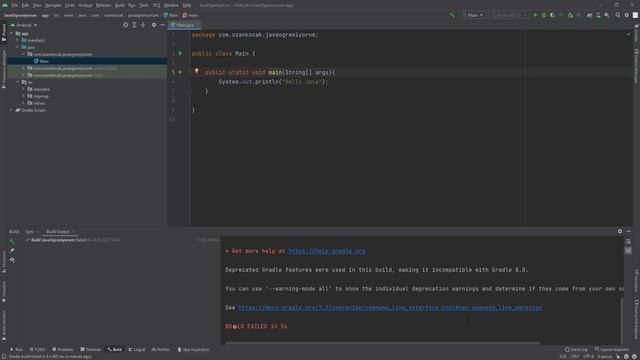Image resolution: width=640 pixels, height=360 pixels.
Task: Open the Run tool window button
Action: [16, 349]
